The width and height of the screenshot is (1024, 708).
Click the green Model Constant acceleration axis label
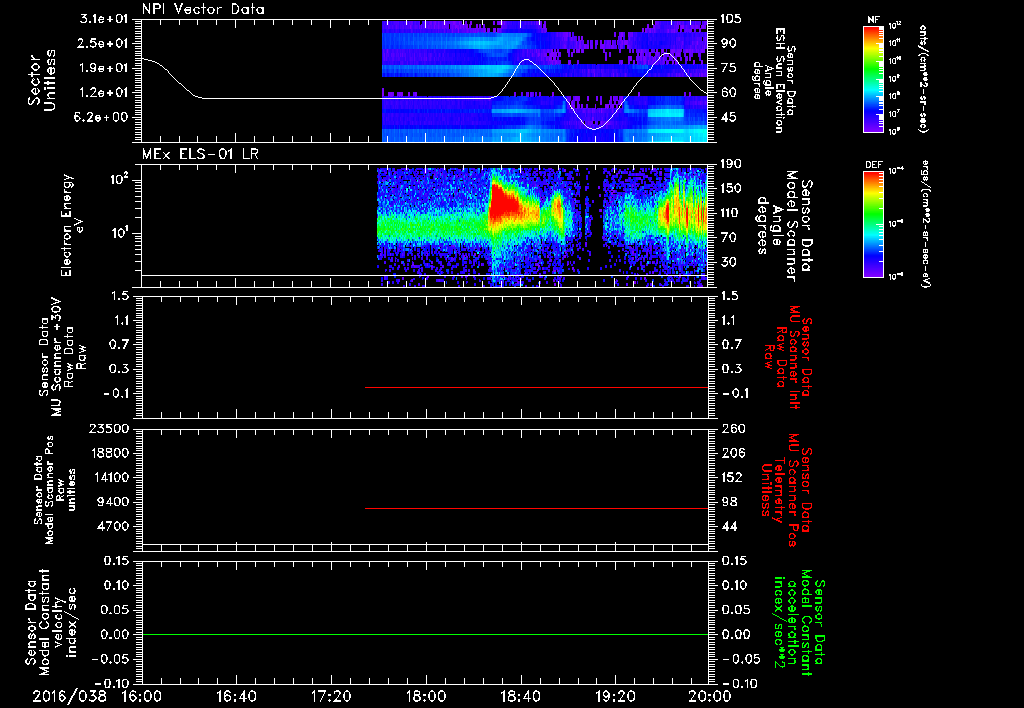[x=798, y=622]
